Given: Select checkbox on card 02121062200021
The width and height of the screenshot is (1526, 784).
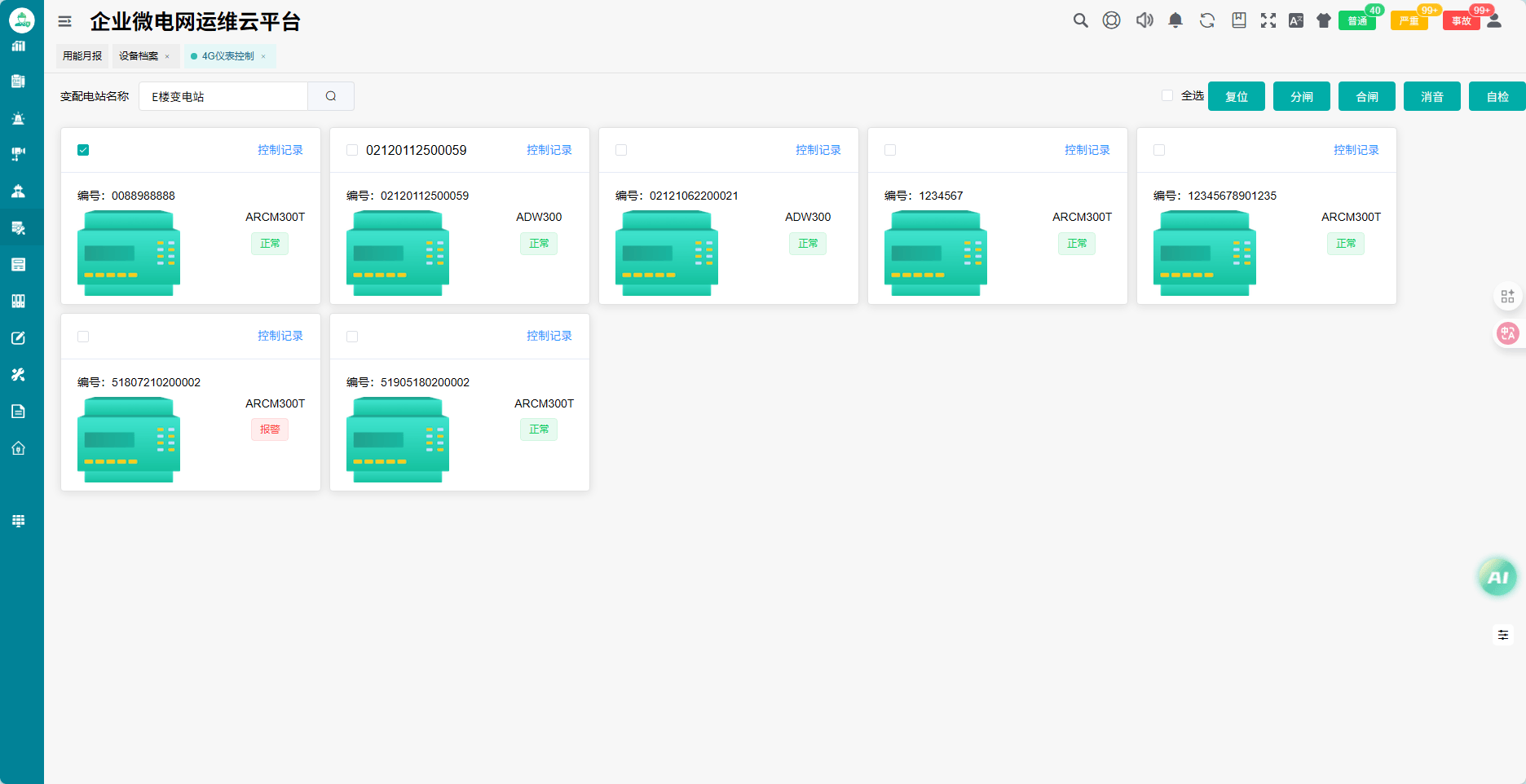Looking at the screenshot, I should click(621, 150).
